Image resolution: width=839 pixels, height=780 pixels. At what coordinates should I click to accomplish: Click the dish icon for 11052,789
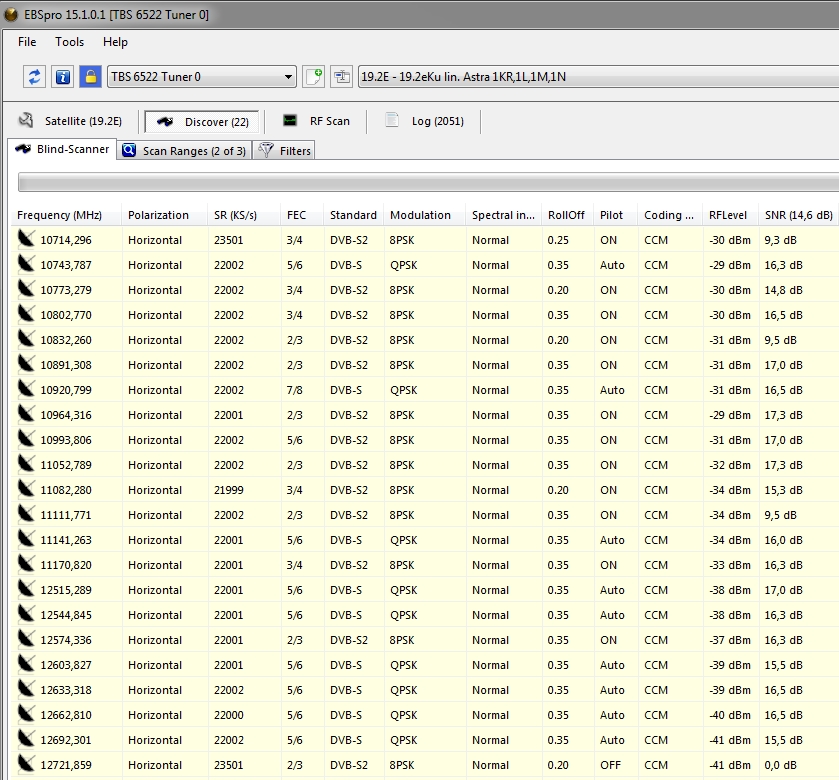pos(26,464)
